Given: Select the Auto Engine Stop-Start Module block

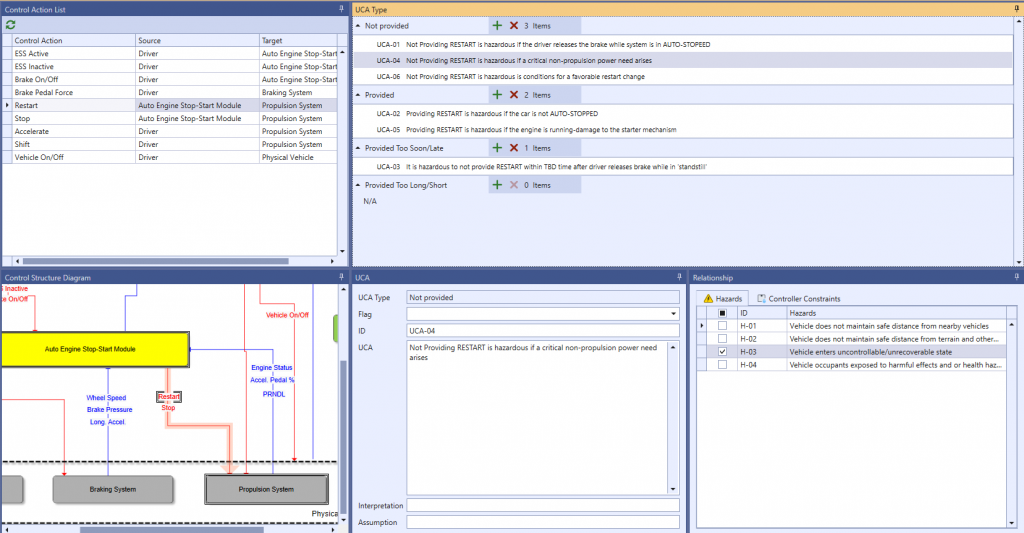Looking at the screenshot, I should pyautogui.click(x=95, y=349).
